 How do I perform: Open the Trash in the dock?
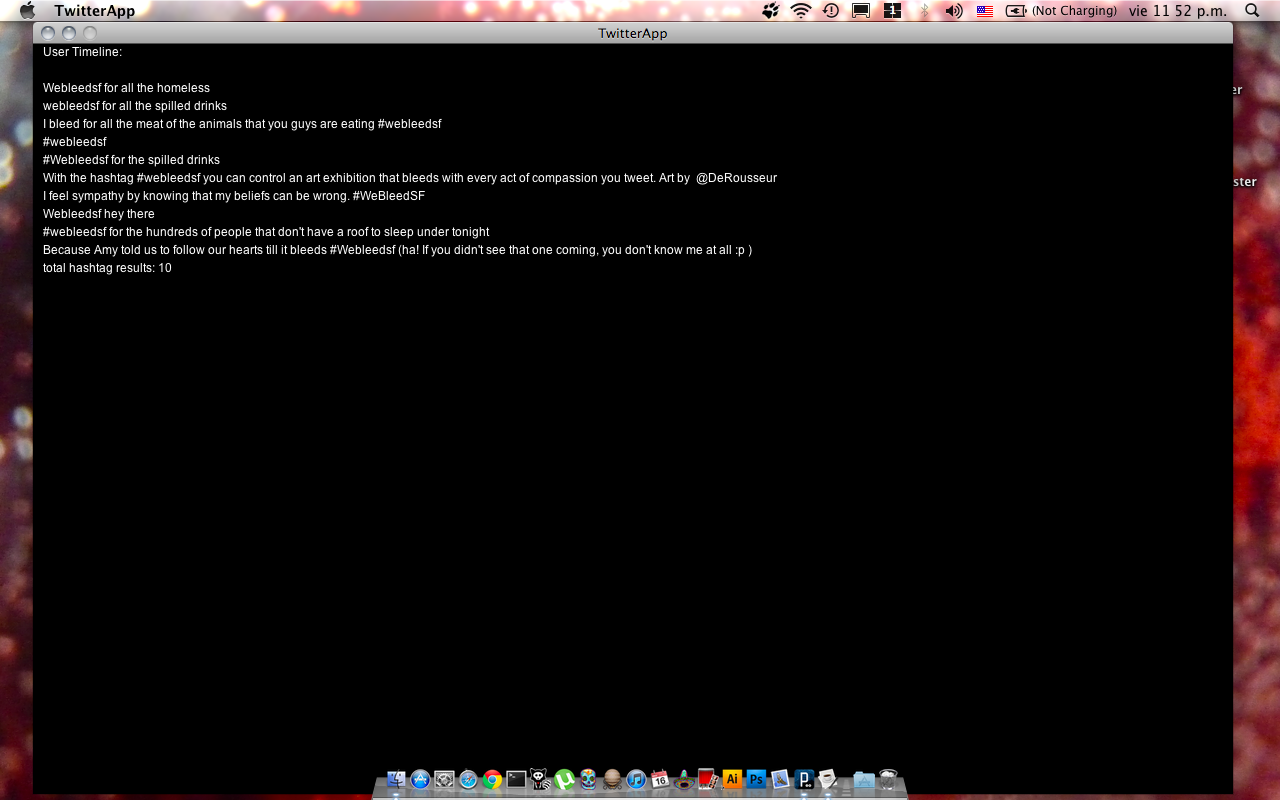pos(888,779)
